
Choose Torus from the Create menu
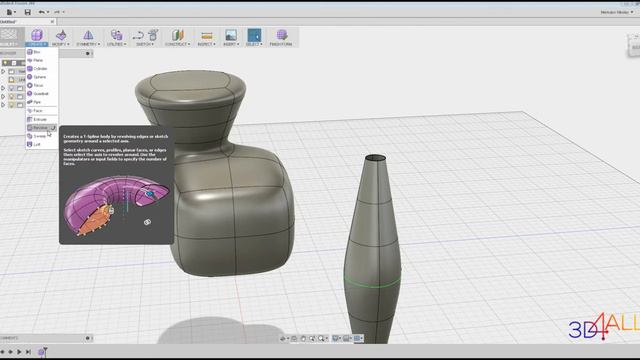[41, 85]
